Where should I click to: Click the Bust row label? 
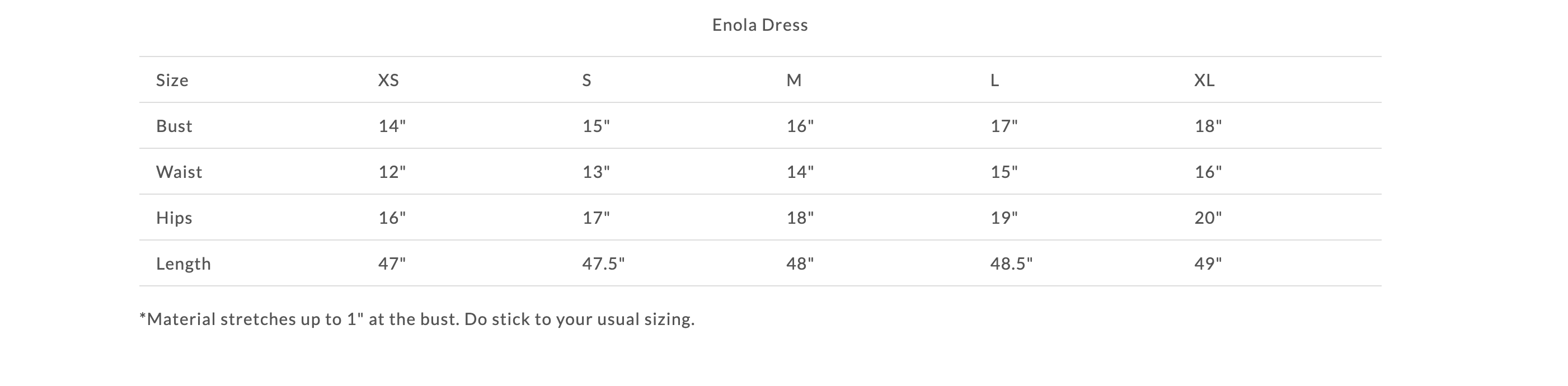[174, 126]
